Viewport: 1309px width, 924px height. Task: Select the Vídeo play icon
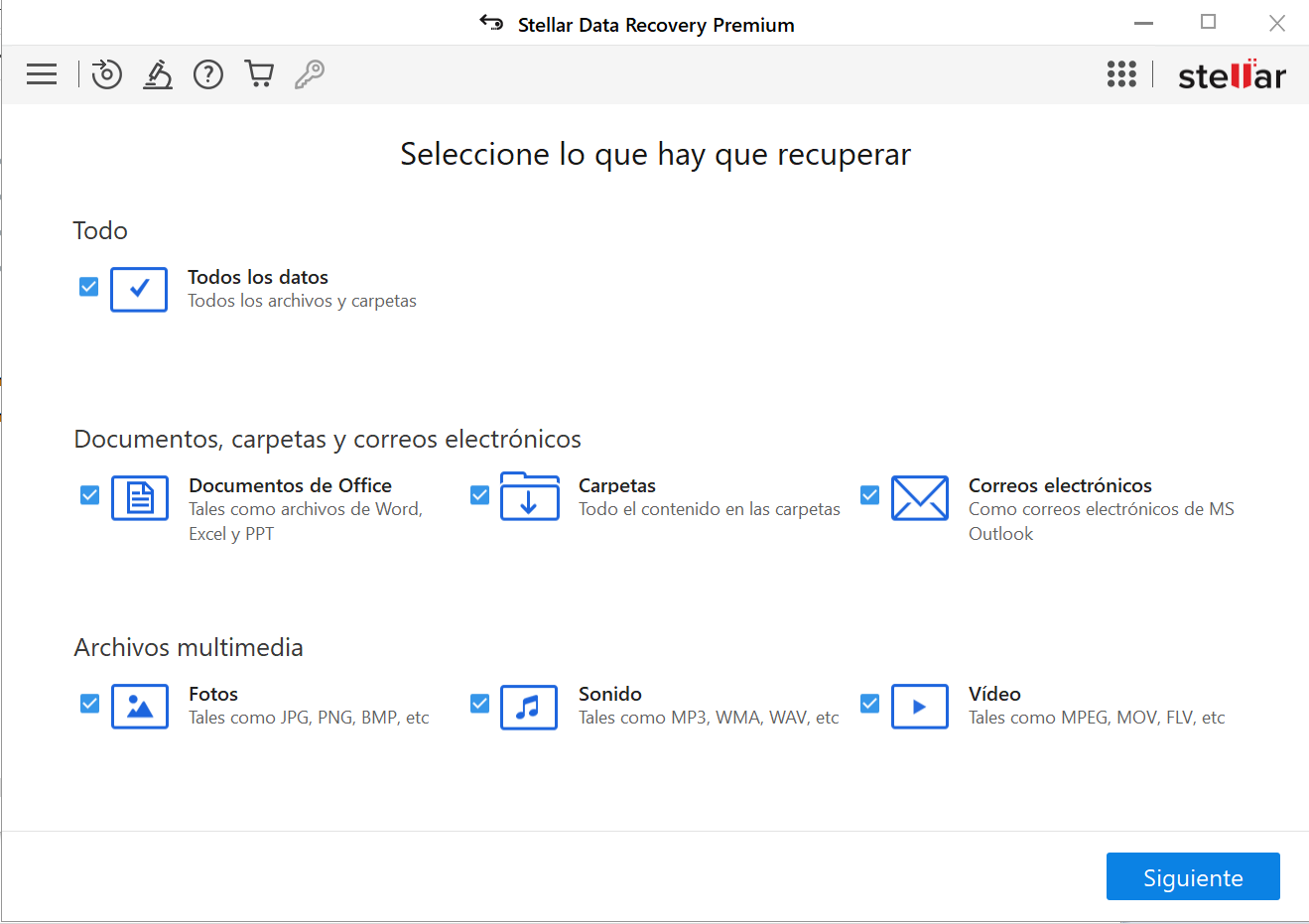(x=919, y=706)
